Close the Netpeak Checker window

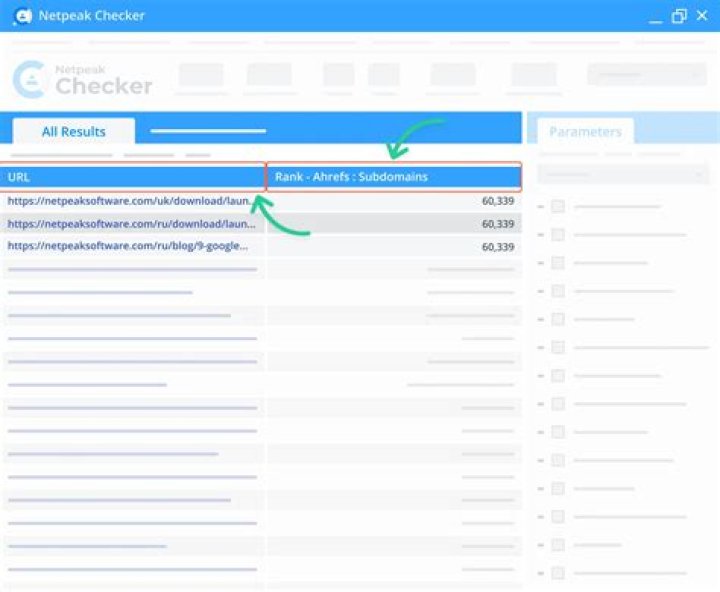click(x=703, y=16)
